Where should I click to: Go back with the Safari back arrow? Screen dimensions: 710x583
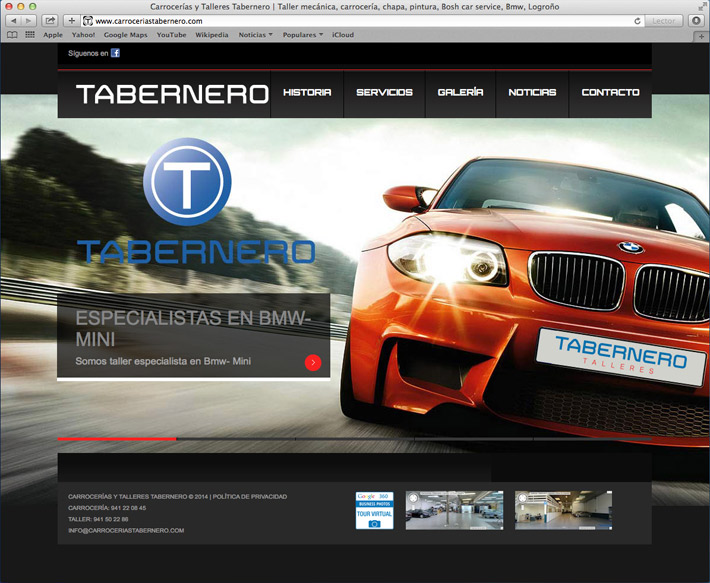point(13,21)
